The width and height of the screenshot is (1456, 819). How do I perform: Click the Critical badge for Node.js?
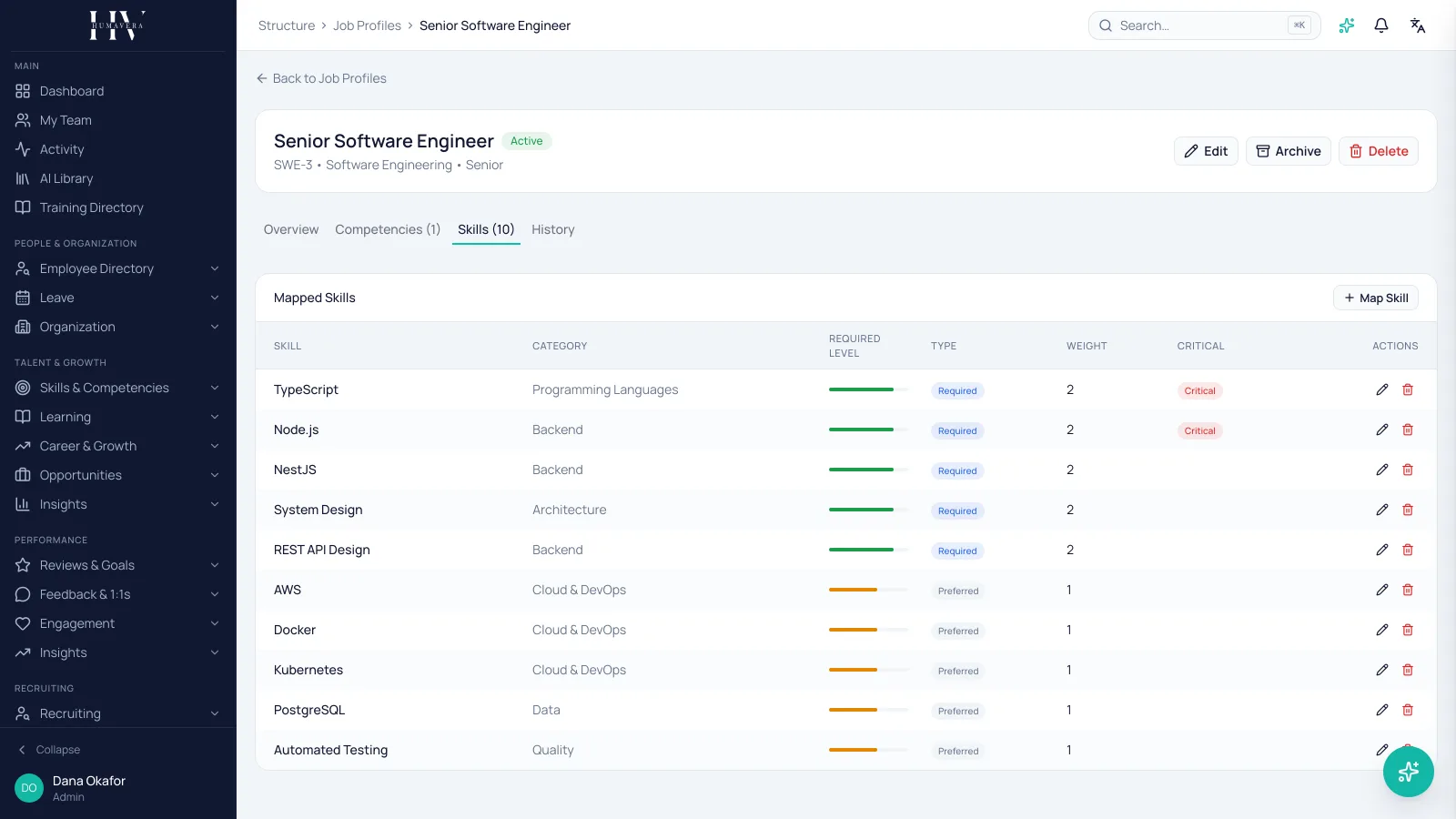(x=1199, y=430)
